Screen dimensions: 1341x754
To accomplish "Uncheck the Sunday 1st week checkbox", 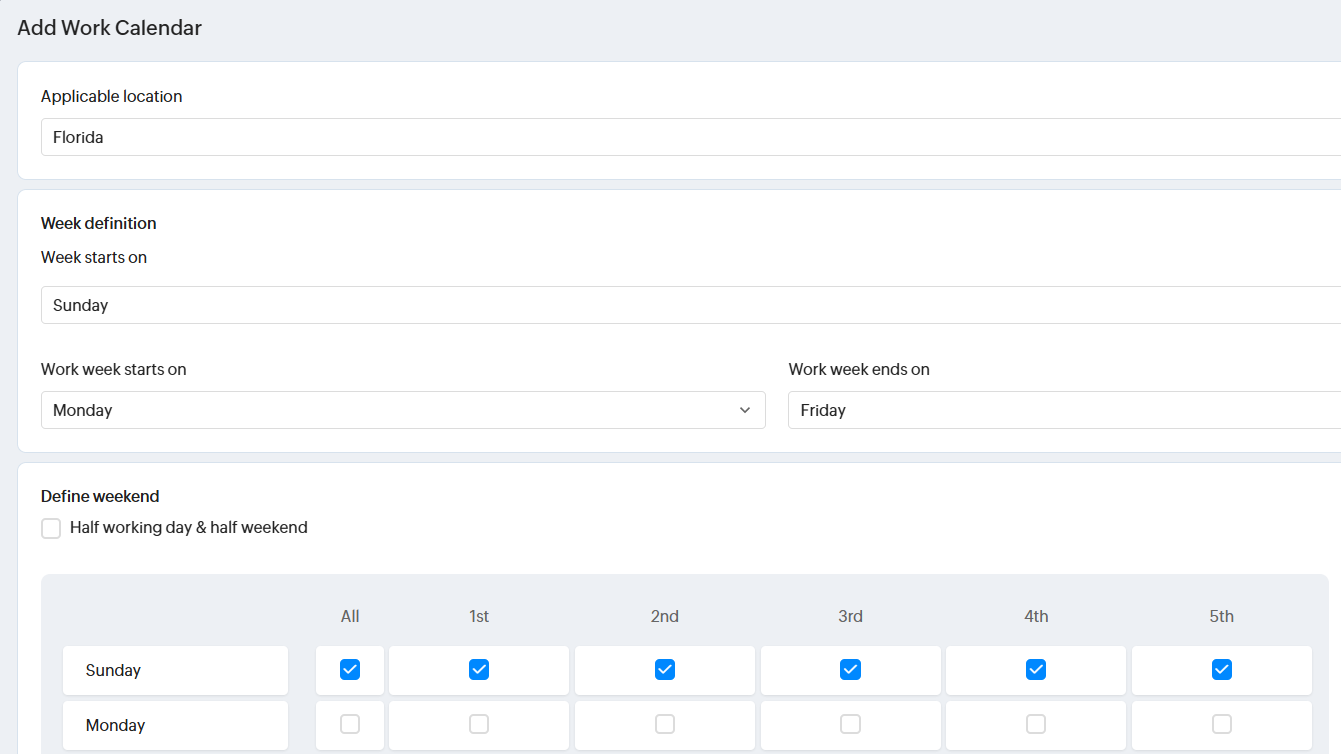I will tap(479, 670).
